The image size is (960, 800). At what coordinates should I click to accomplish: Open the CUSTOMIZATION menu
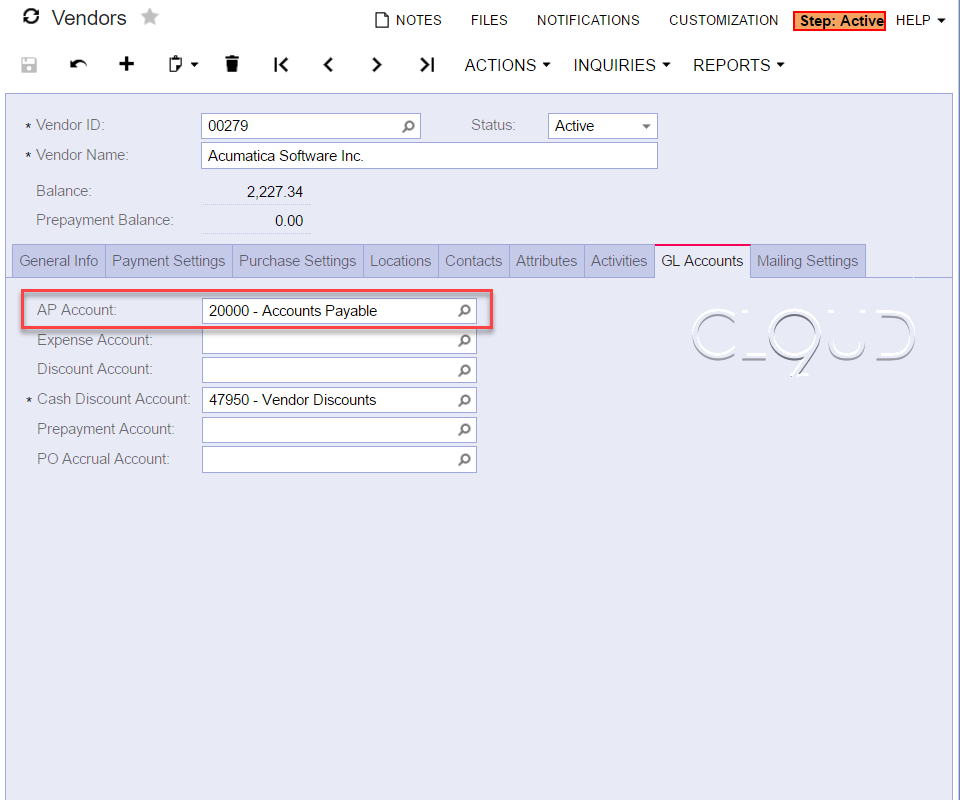(x=724, y=20)
